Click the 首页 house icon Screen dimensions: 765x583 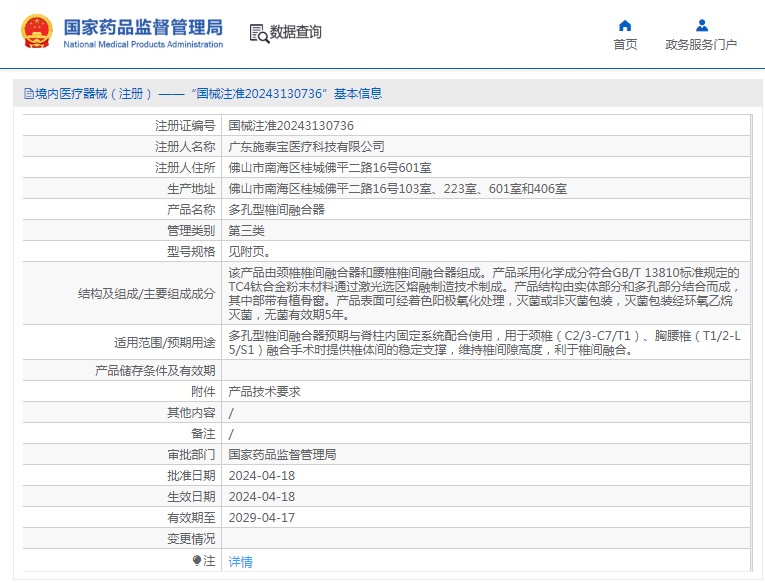(625, 25)
